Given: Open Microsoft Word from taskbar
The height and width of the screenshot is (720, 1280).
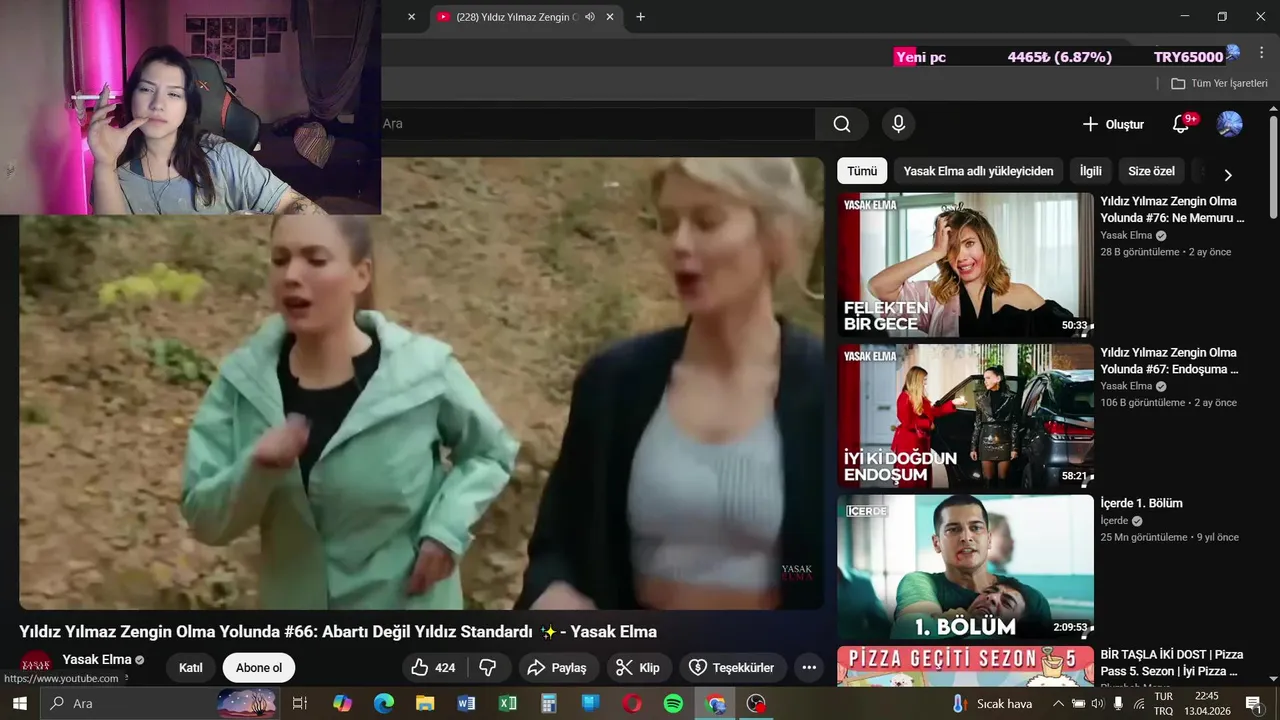Looking at the screenshot, I should [466, 704].
